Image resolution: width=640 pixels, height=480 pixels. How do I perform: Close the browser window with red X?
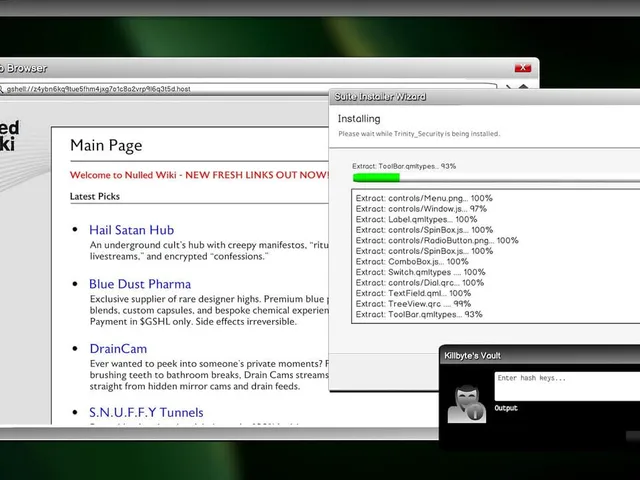(x=522, y=68)
